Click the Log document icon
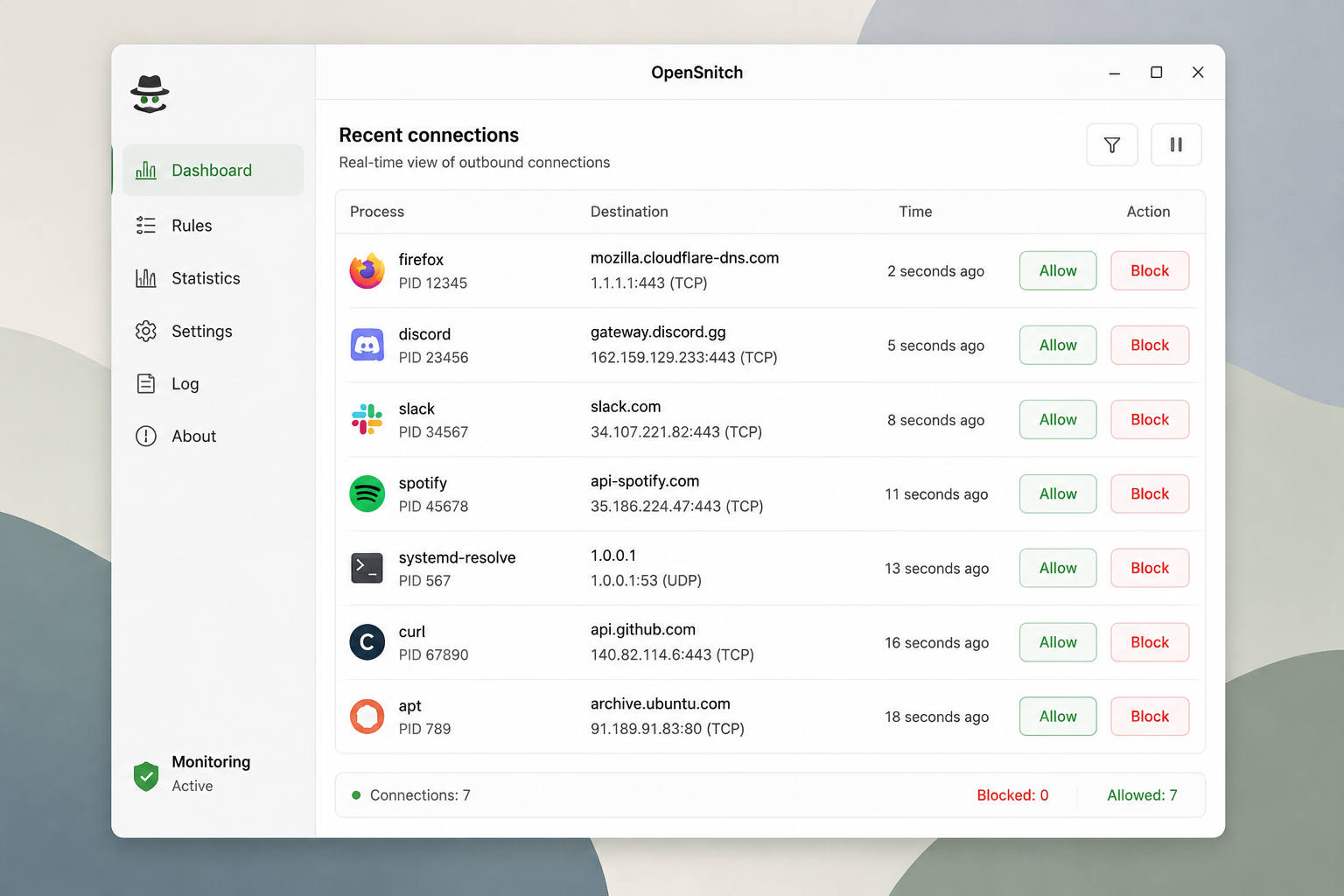 (146, 383)
